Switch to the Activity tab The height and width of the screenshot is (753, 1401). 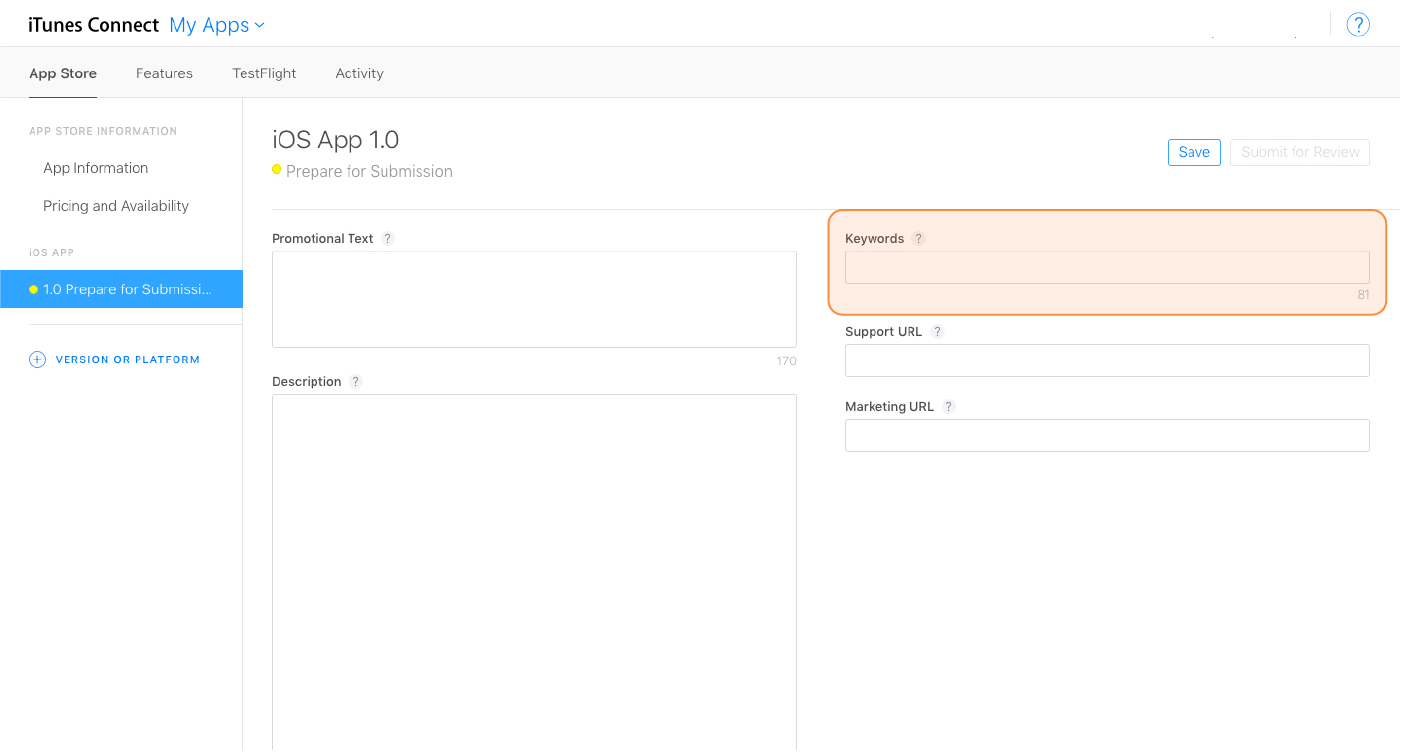click(359, 73)
